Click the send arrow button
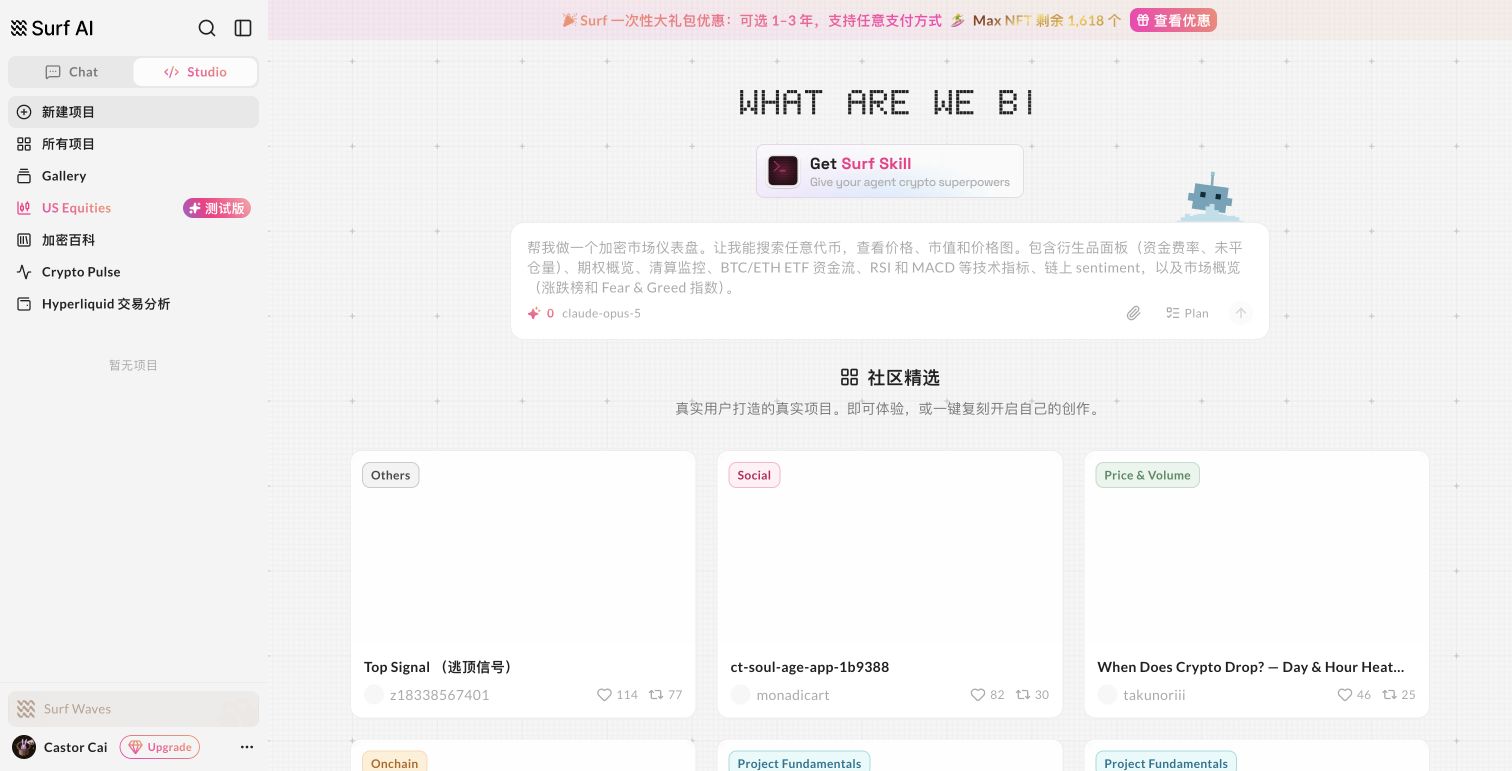 (x=1240, y=313)
